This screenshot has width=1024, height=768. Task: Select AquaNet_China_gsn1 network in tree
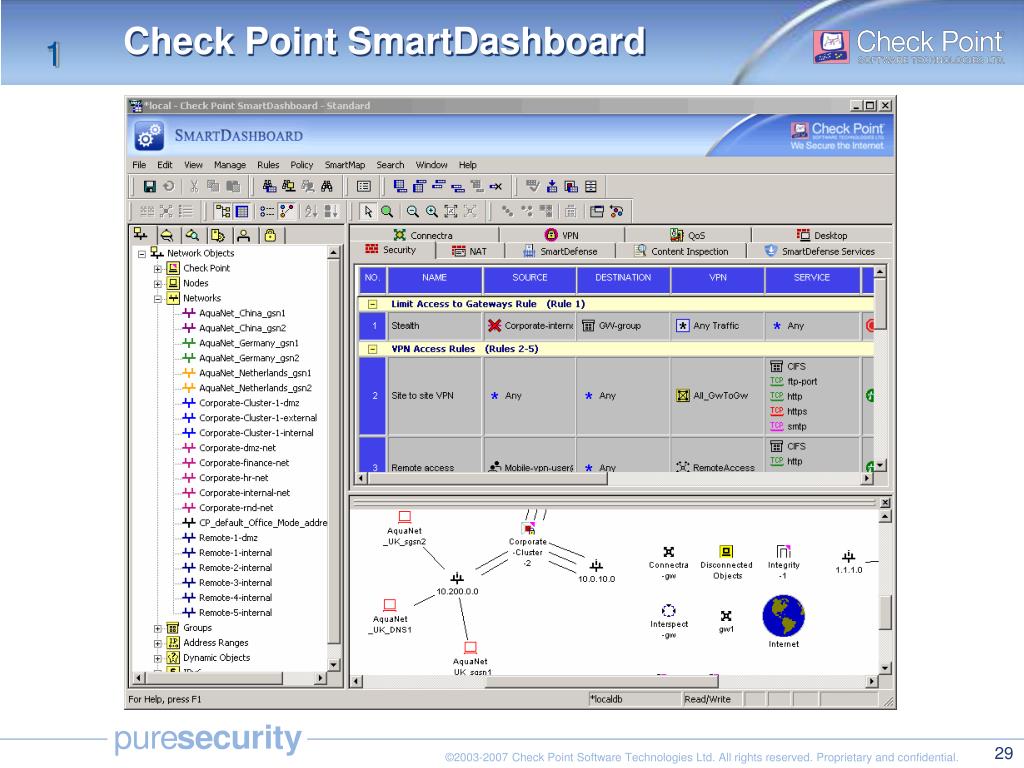pyautogui.click(x=242, y=313)
